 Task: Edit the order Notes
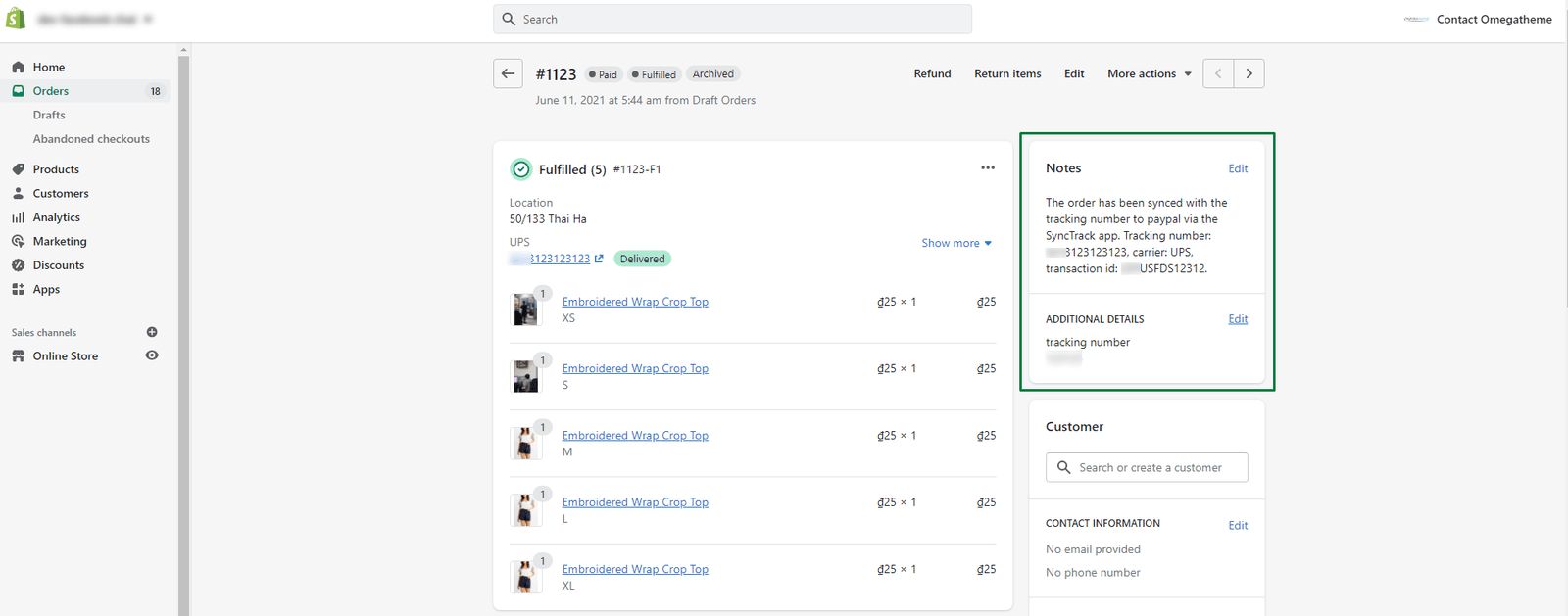point(1238,168)
